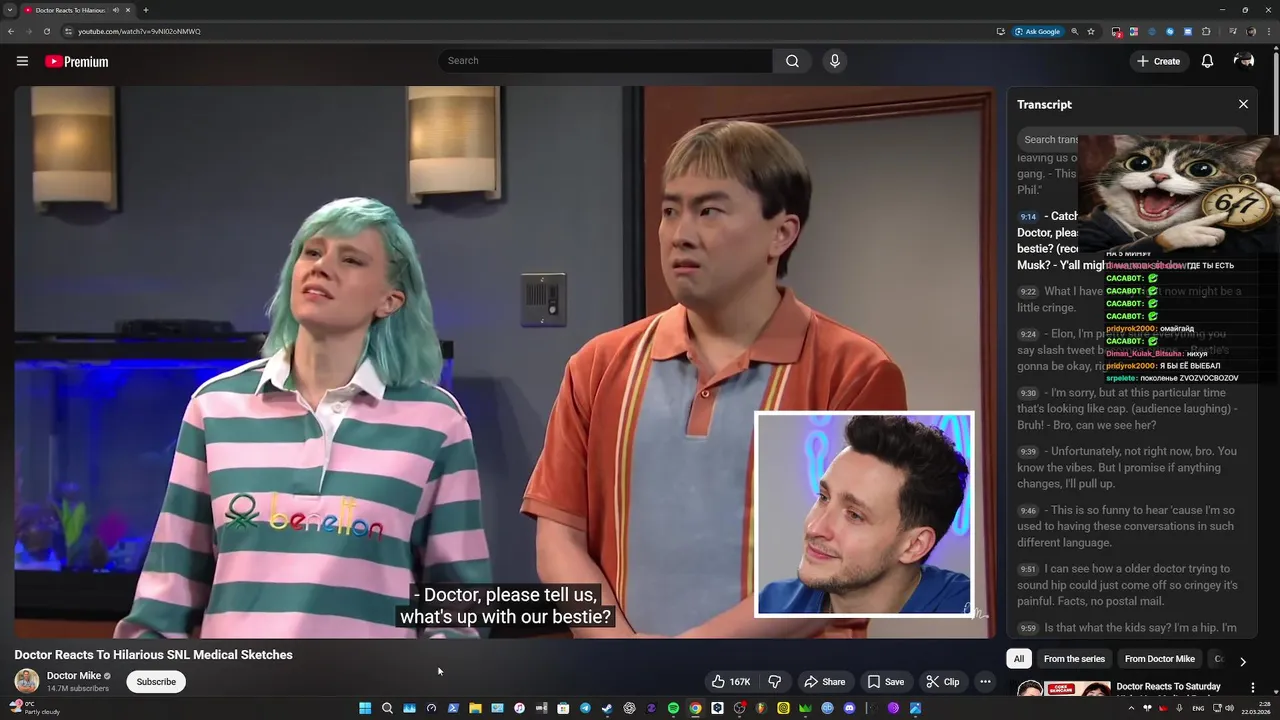
Task: Open Chrome media control icon
Action: 1233,31
